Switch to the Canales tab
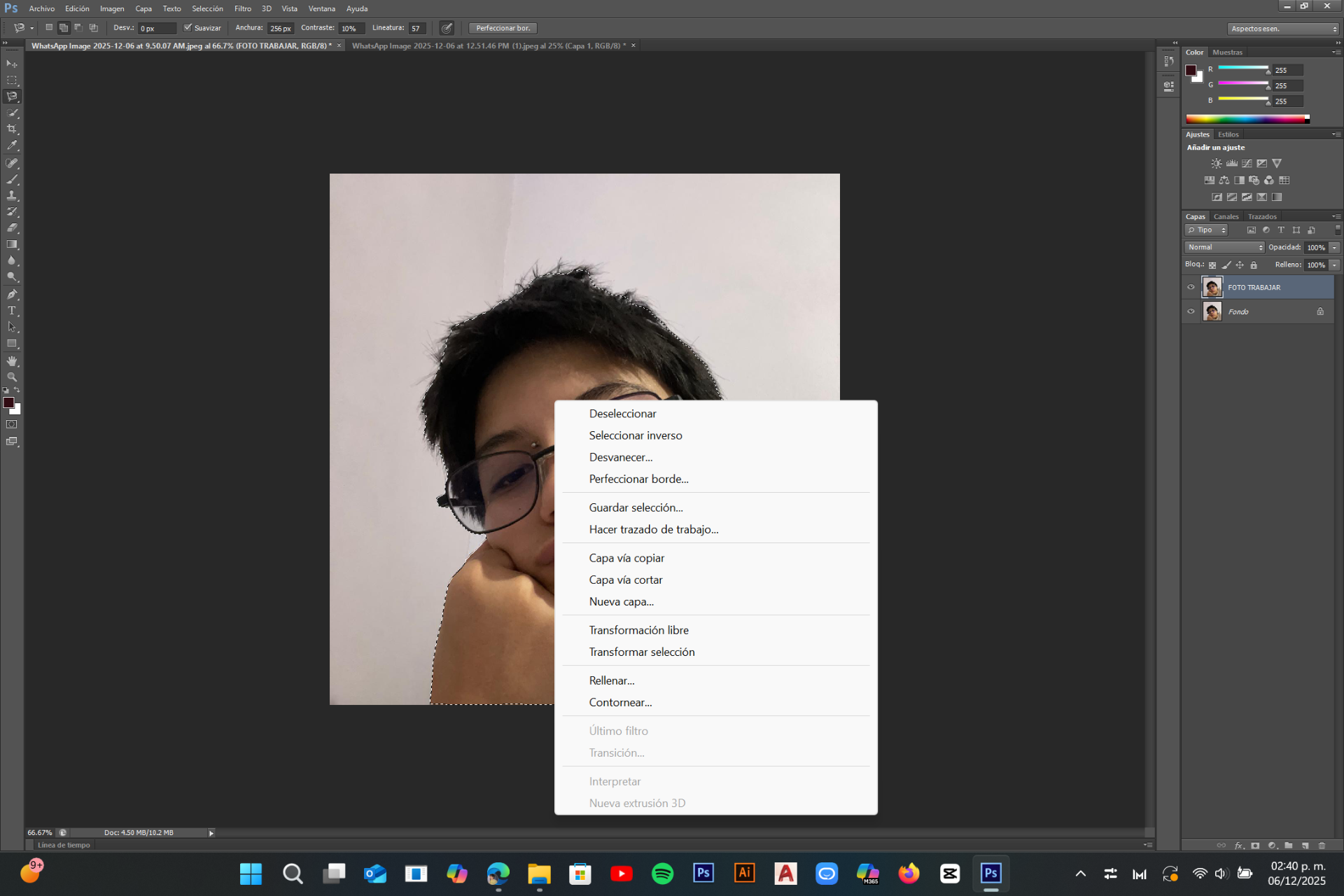Image resolution: width=1344 pixels, height=896 pixels. [1226, 216]
